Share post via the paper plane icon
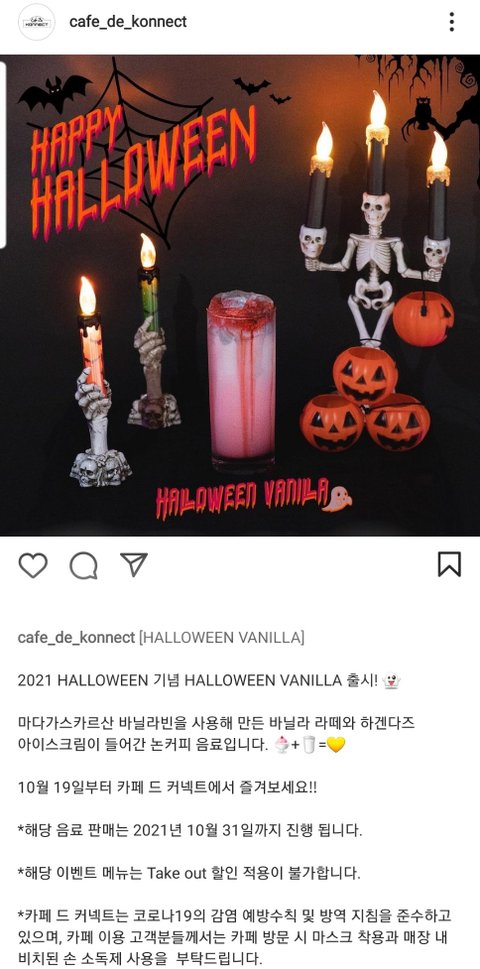The height and width of the screenshot is (969, 480). 134,564
